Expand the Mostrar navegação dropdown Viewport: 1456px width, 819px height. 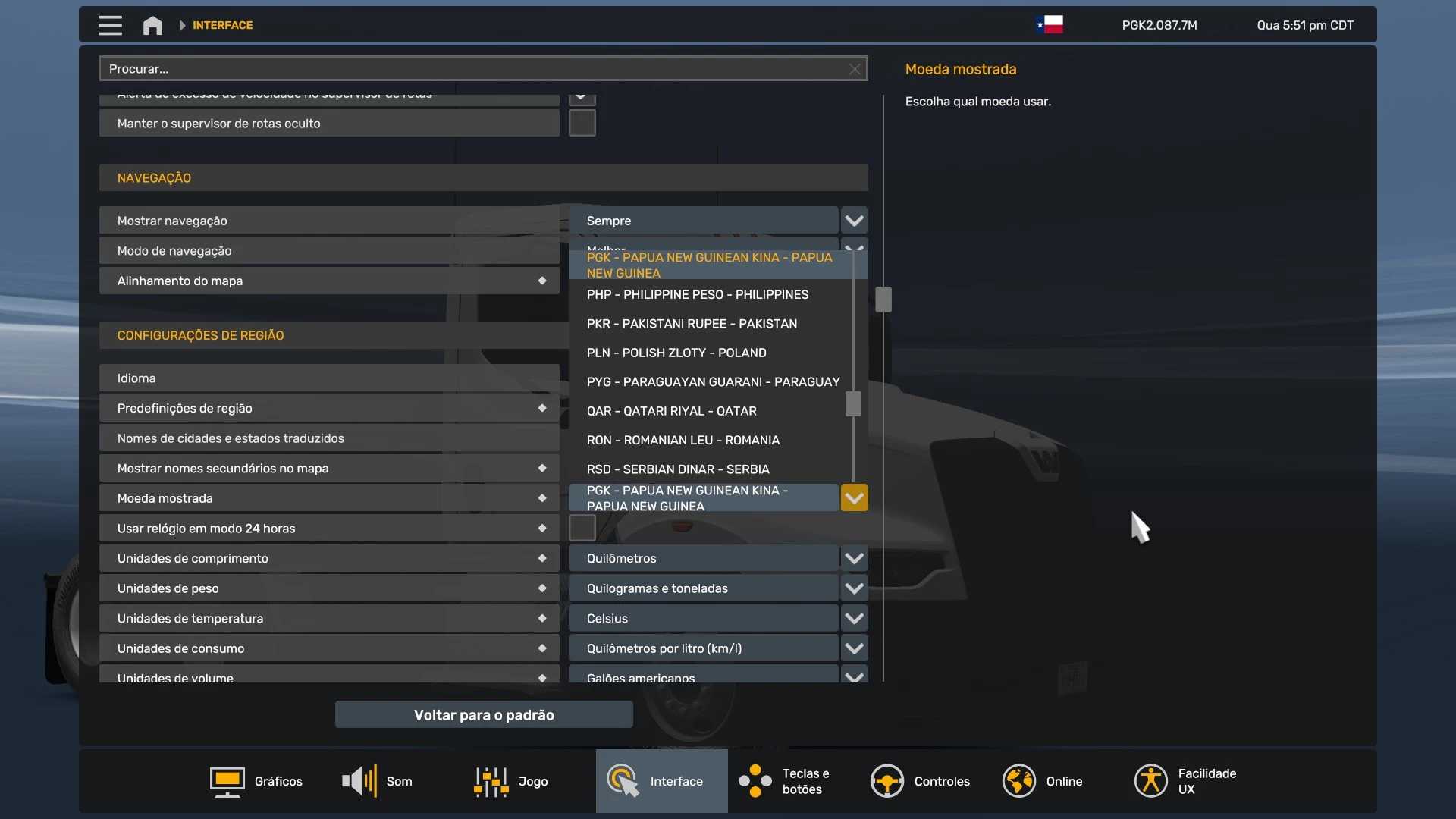[x=854, y=221]
